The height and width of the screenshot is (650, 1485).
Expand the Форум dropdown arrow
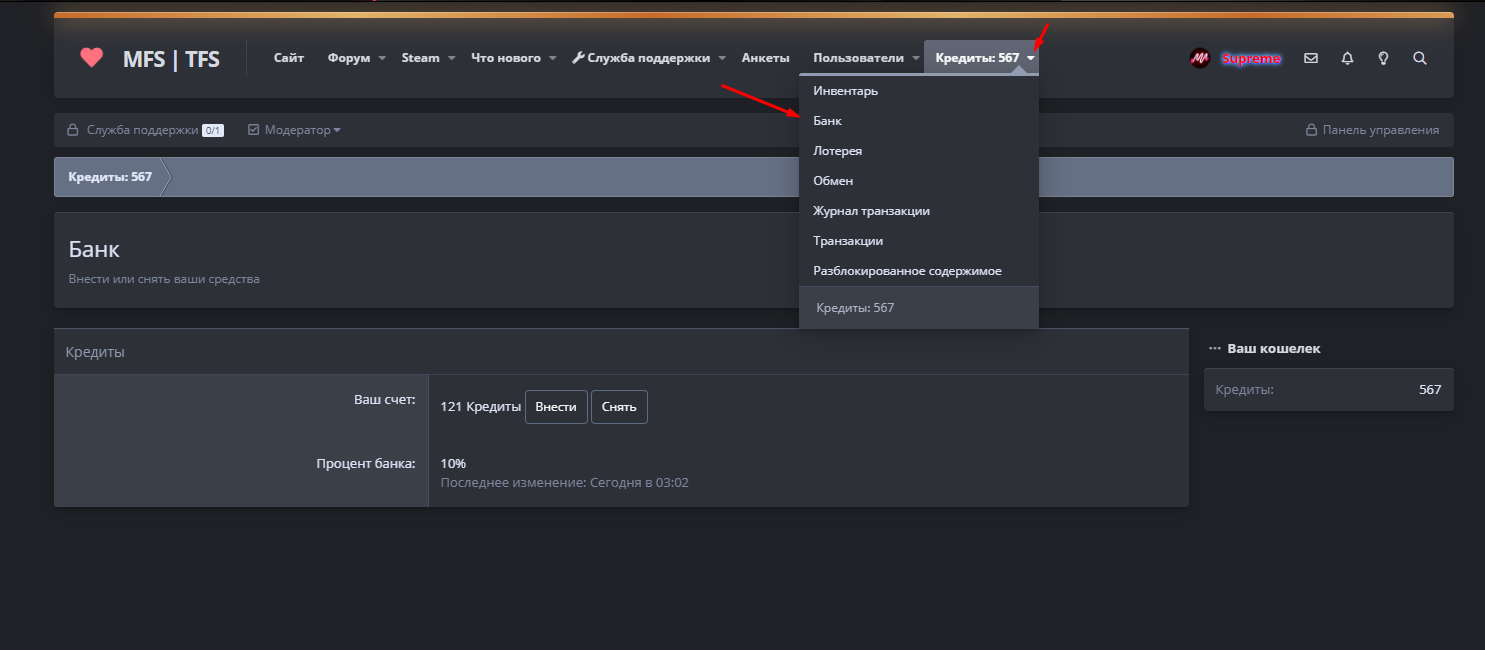pyautogui.click(x=381, y=59)
